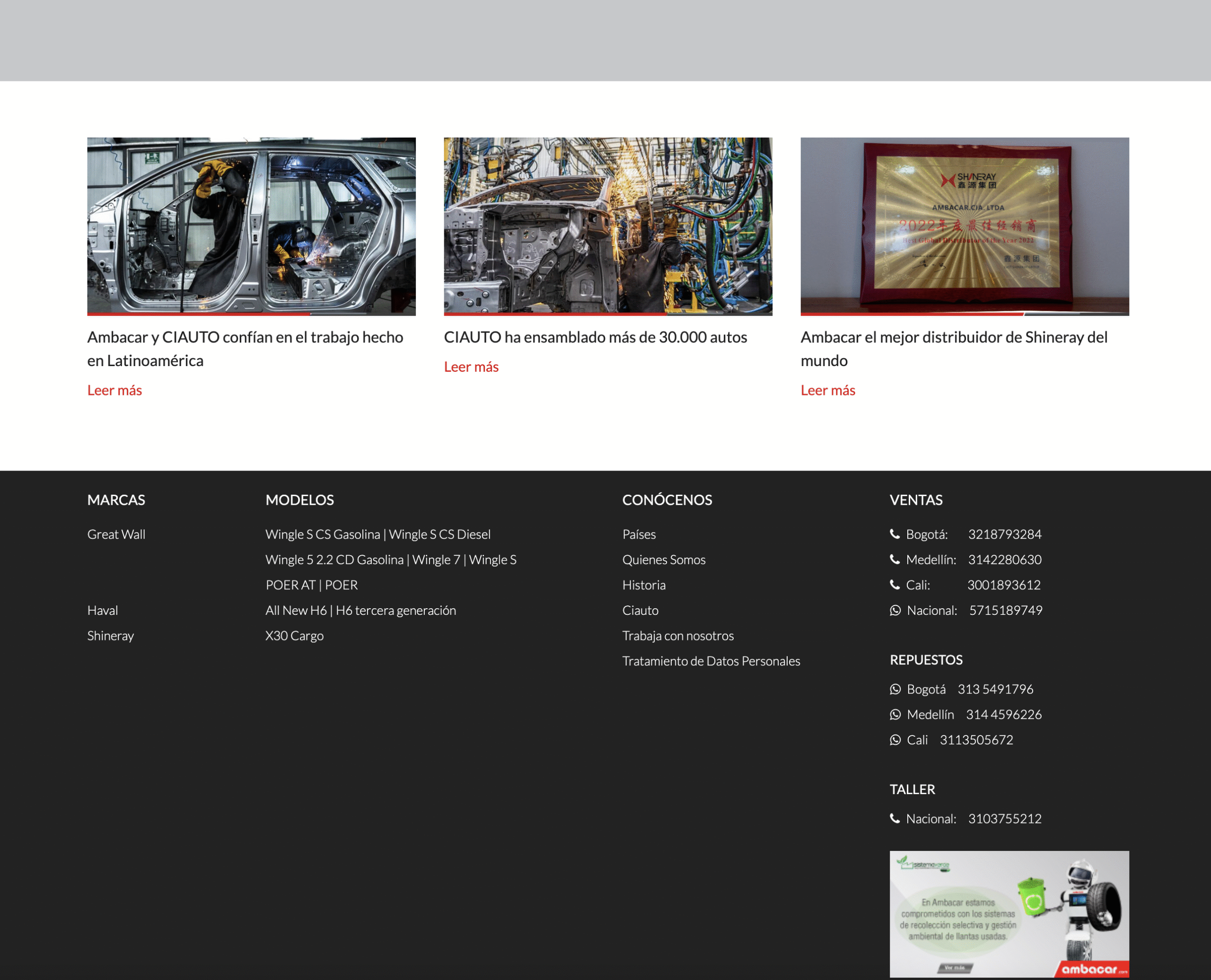Open the Ciauto link
1211x980 pixels.
pos(641,610)
